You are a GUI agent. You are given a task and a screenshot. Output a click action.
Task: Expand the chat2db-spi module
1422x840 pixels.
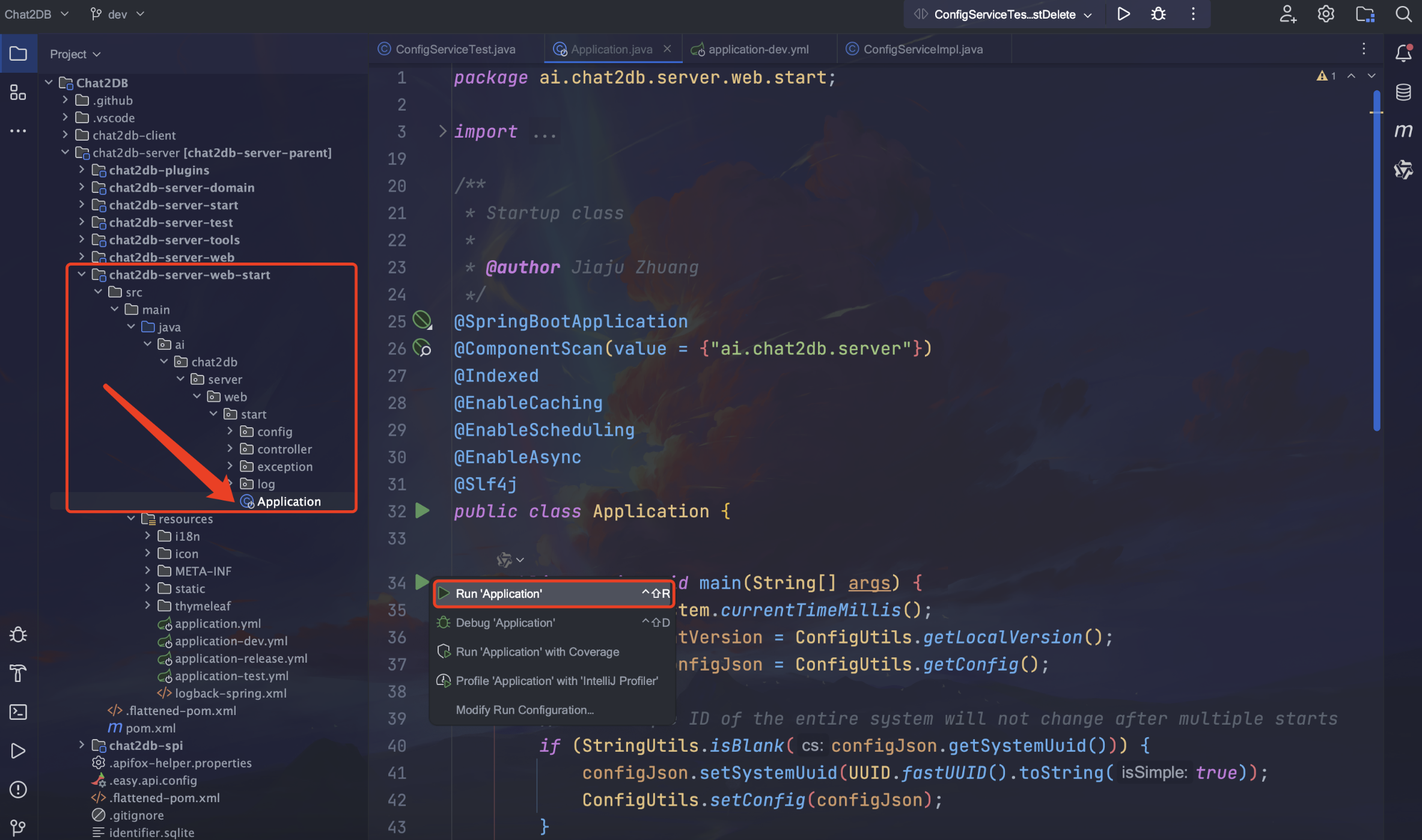coord(82,744)
